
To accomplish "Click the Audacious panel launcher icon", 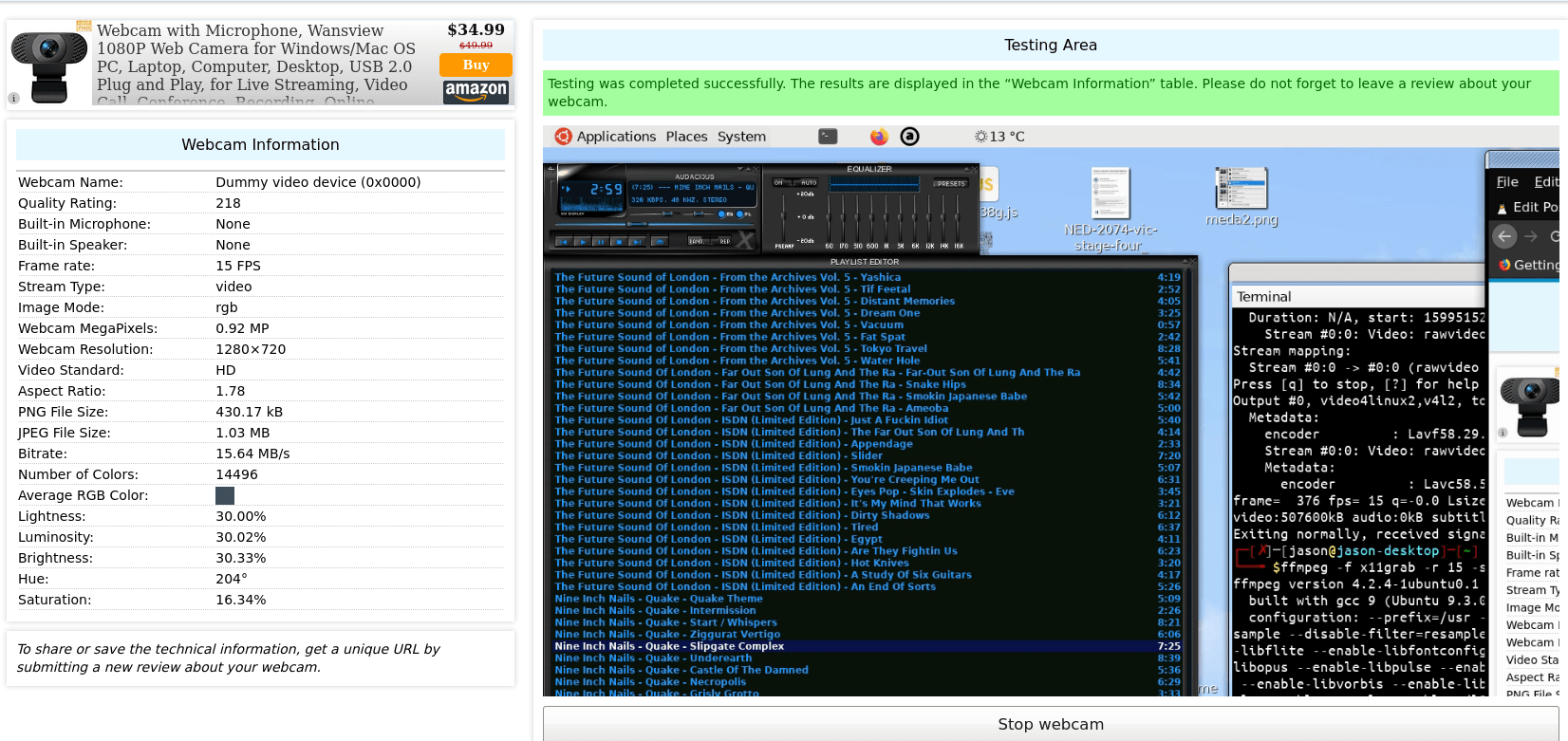I will (909, 137).
